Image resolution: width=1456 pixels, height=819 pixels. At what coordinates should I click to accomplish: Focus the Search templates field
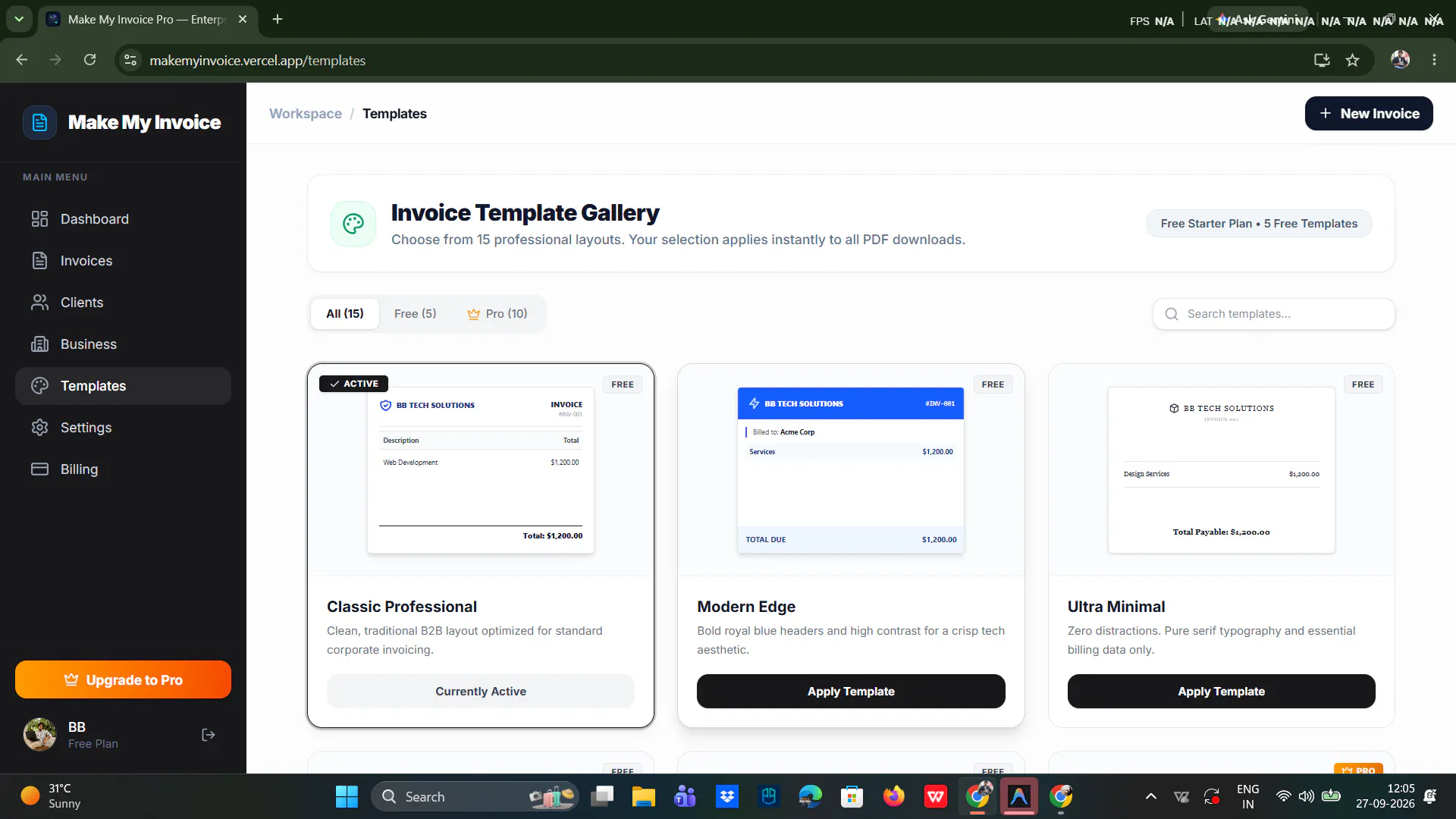1274,314
